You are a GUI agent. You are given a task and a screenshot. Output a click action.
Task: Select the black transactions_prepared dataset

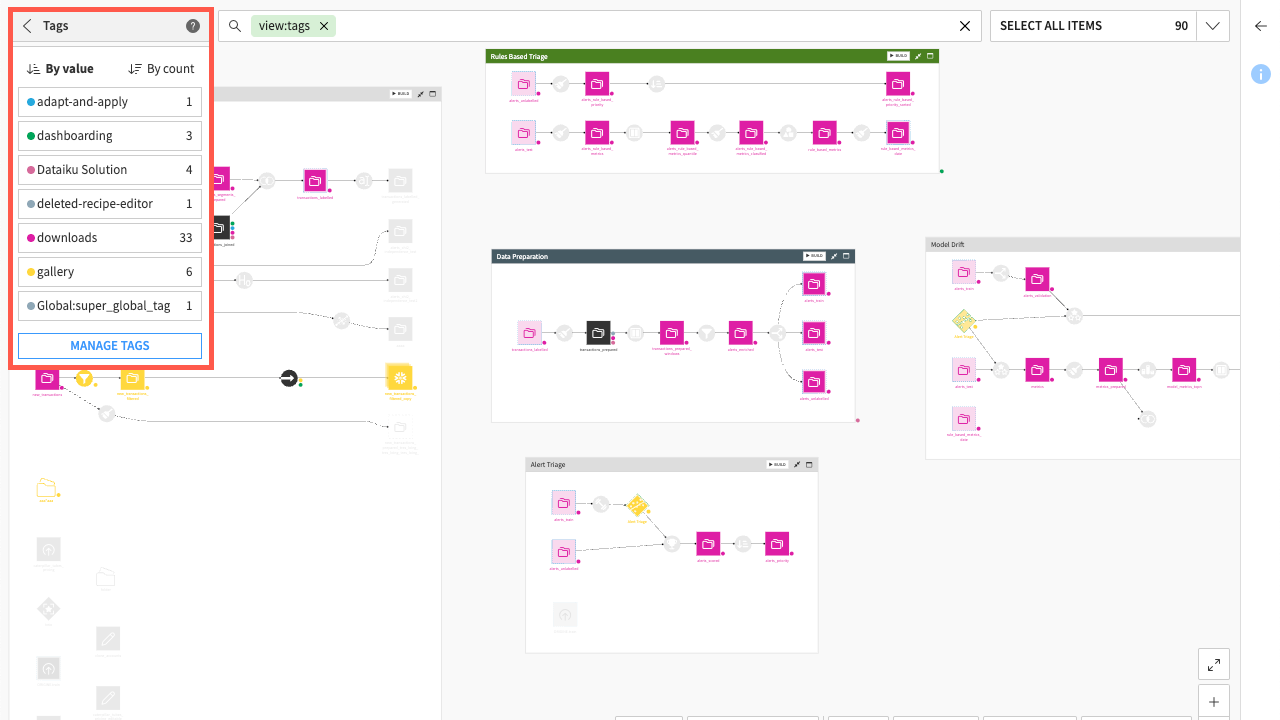598,333
